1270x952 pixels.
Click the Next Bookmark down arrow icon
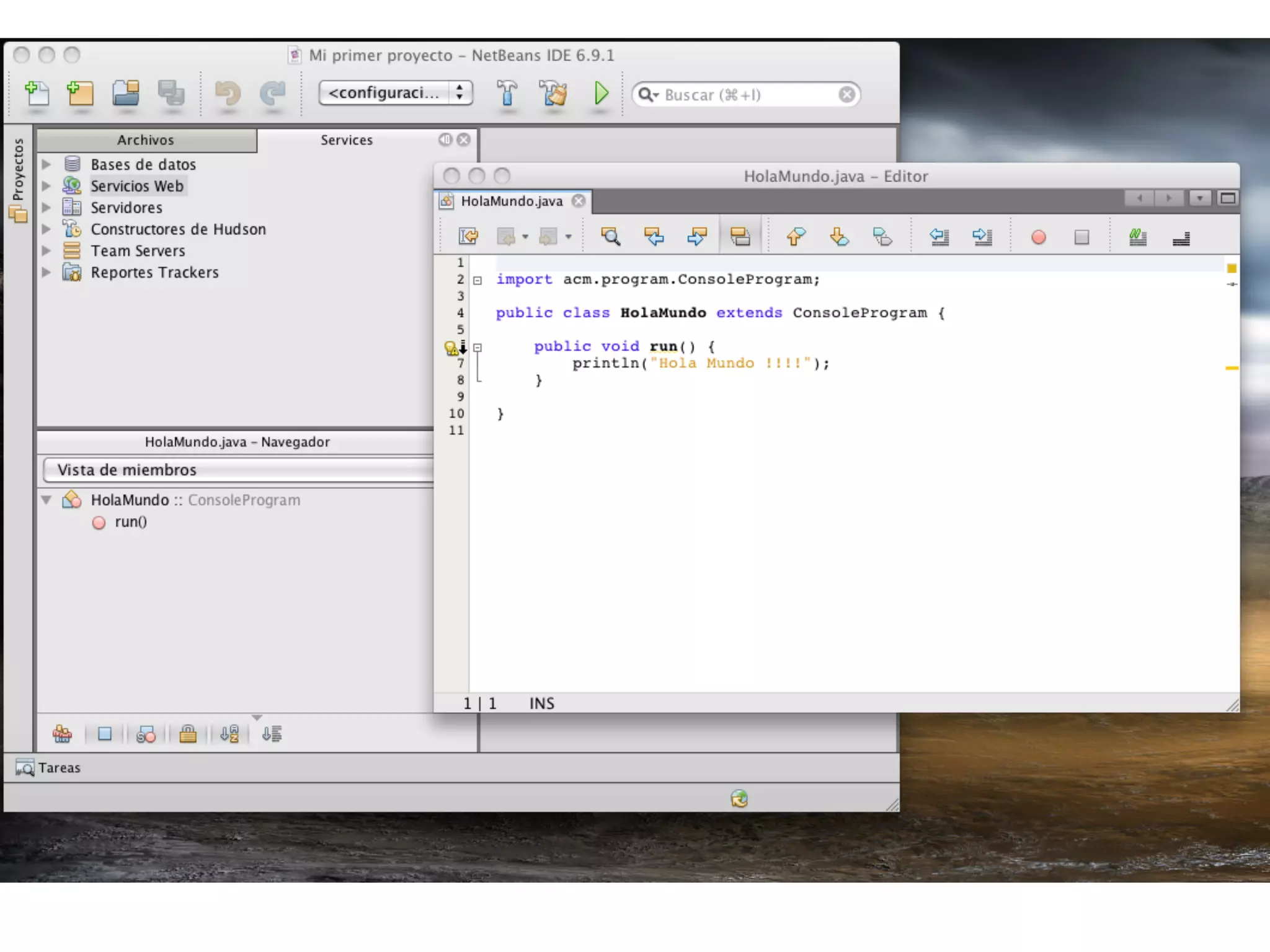[x=838, y=237]
